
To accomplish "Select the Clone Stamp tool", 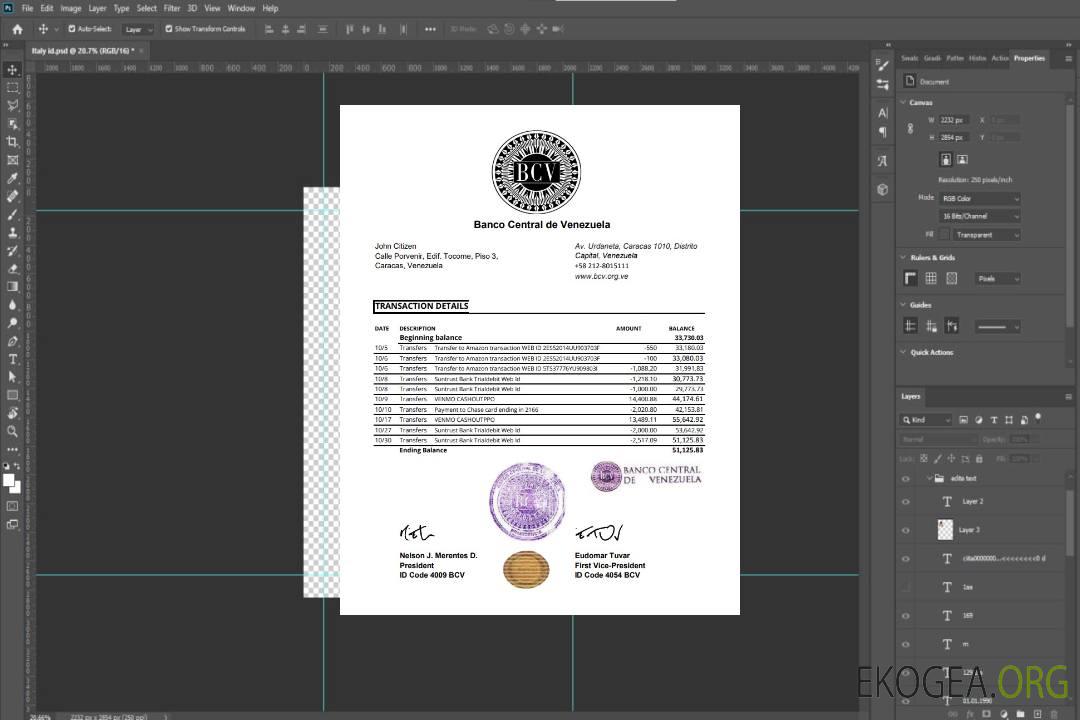I will (12, 233).
